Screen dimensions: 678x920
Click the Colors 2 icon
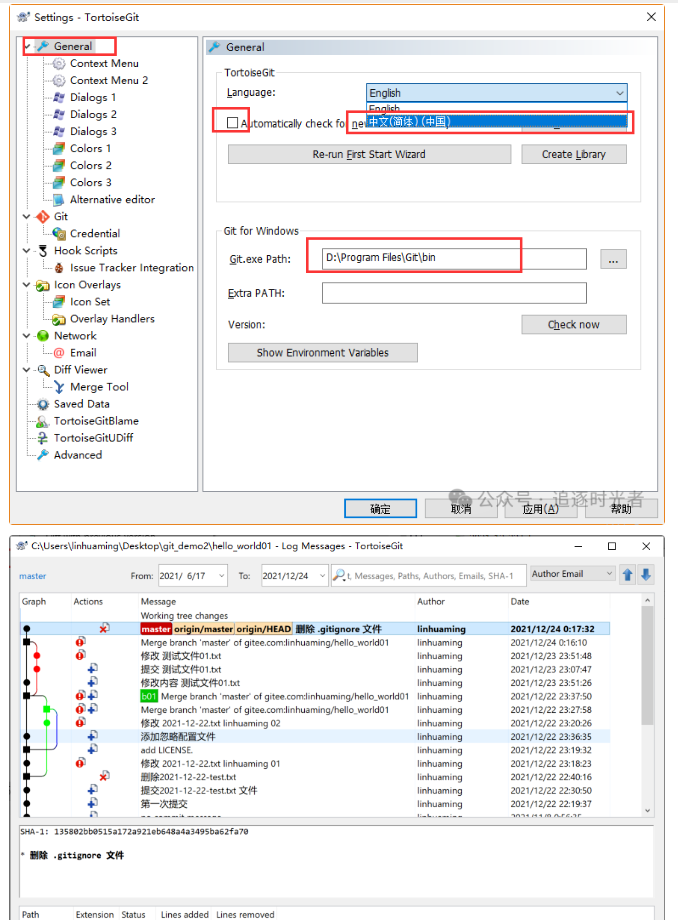coord(59,165)
